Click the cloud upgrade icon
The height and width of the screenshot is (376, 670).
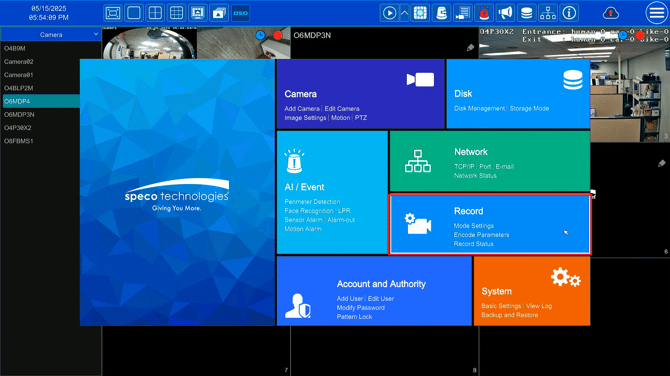point(611,13)
